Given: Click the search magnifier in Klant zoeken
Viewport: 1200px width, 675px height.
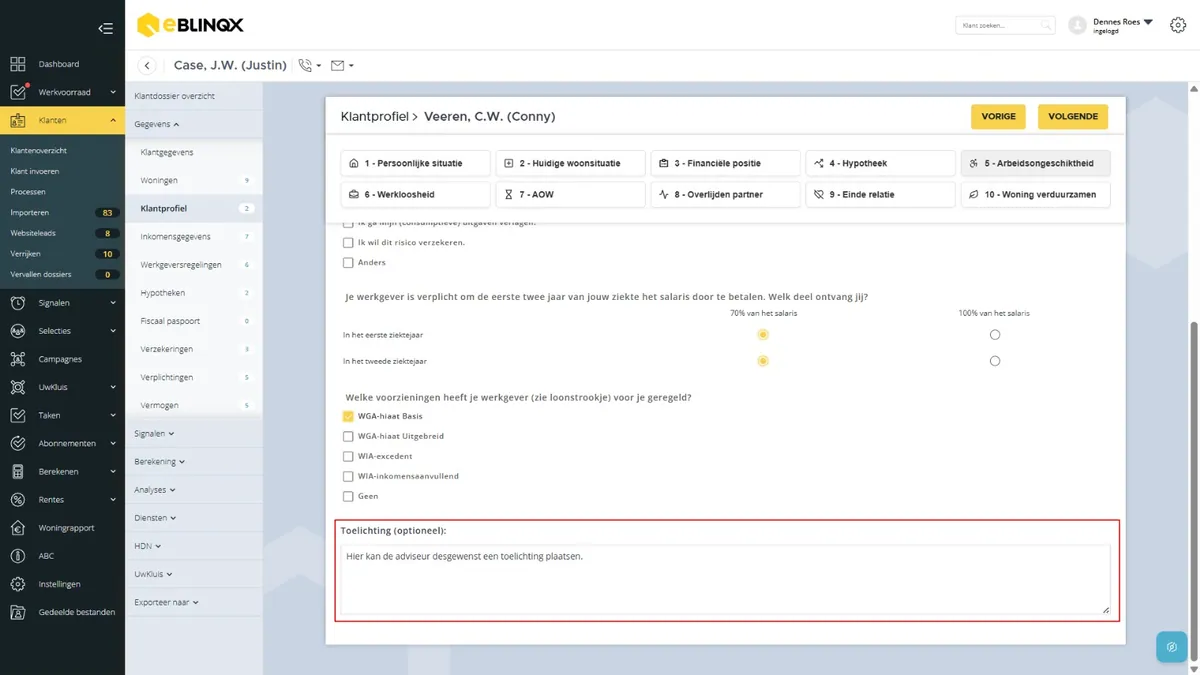Looking at the screenshot, I should [x=1045, y=25].
